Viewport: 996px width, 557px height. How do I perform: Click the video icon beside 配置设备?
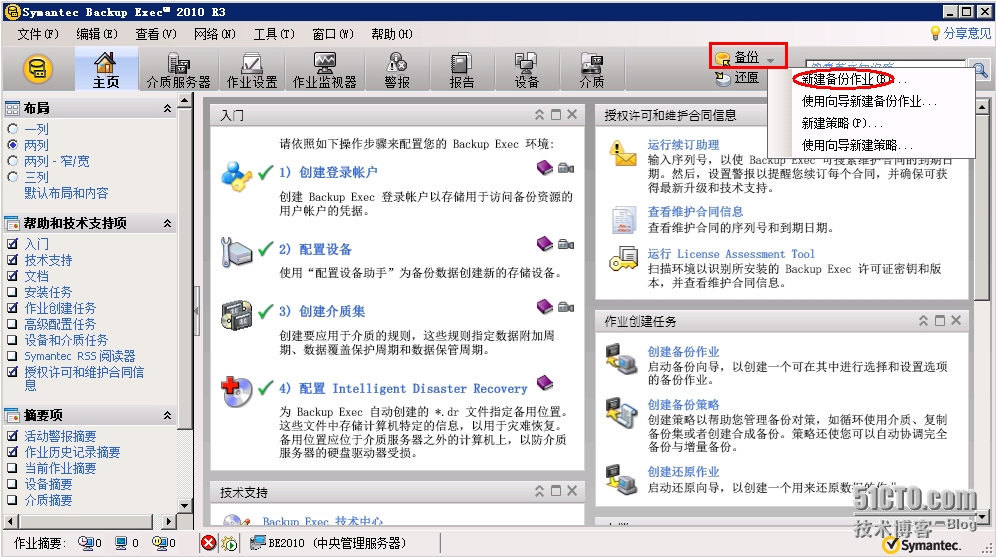click(566, 245)
